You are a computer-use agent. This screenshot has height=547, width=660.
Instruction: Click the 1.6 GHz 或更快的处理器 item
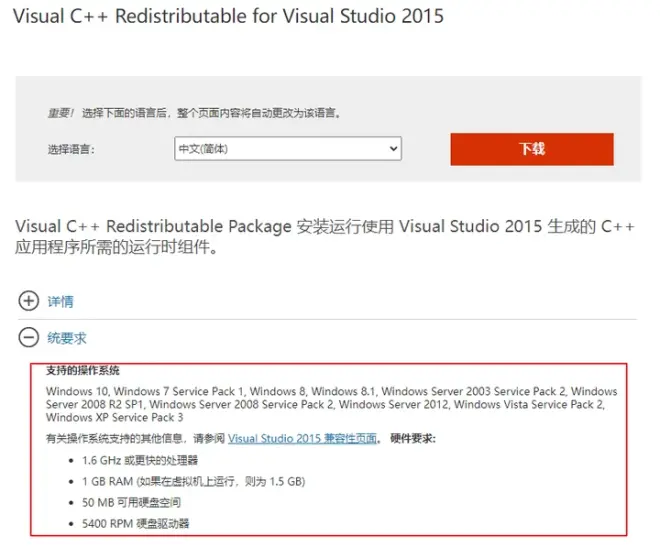(140, 460)
